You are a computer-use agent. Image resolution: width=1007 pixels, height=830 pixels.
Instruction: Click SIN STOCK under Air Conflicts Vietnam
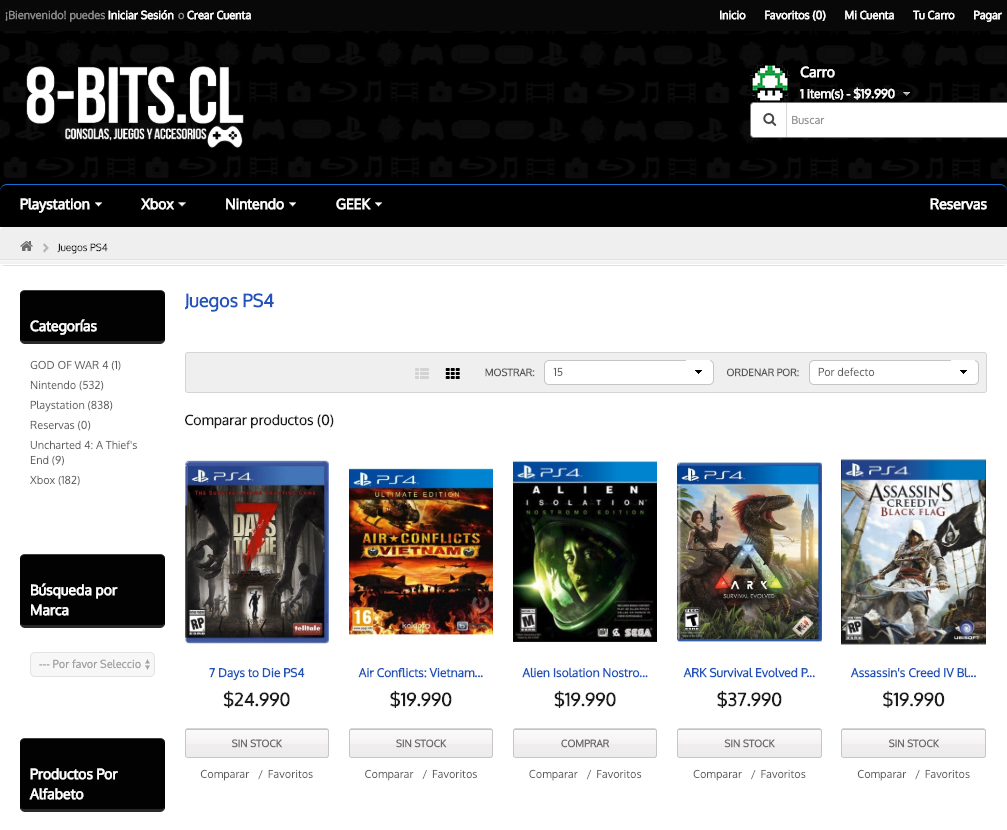pyautogui.click(x=421, y=743)
